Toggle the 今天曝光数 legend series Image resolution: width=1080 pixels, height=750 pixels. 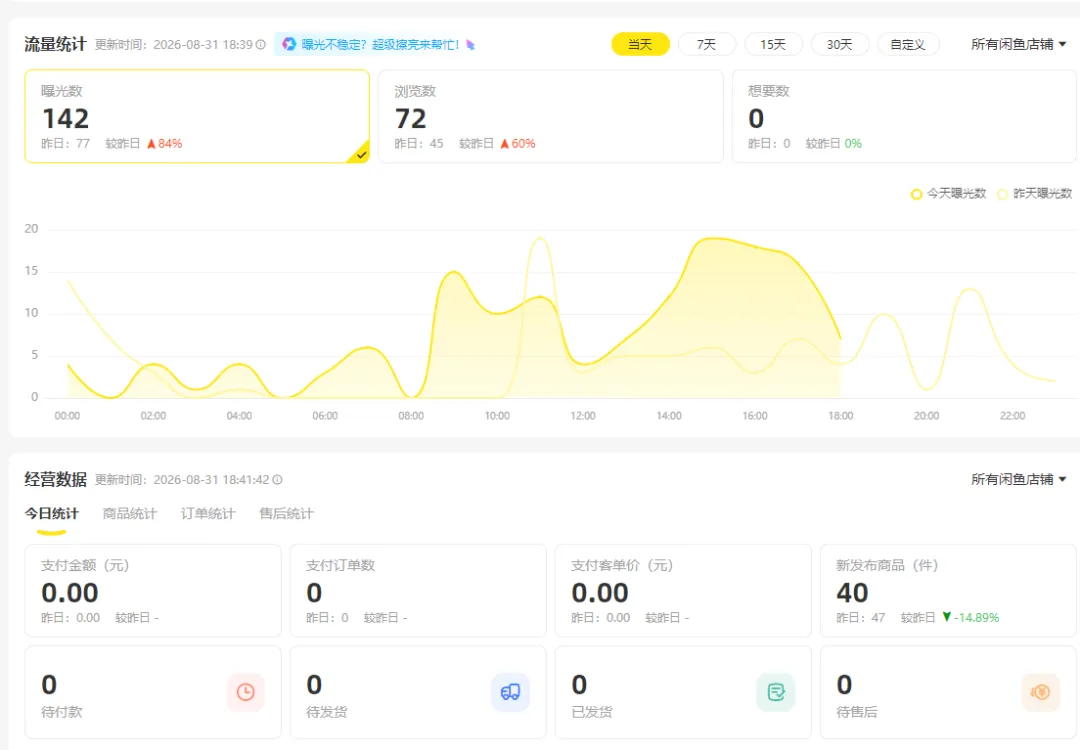pos(948,194)
